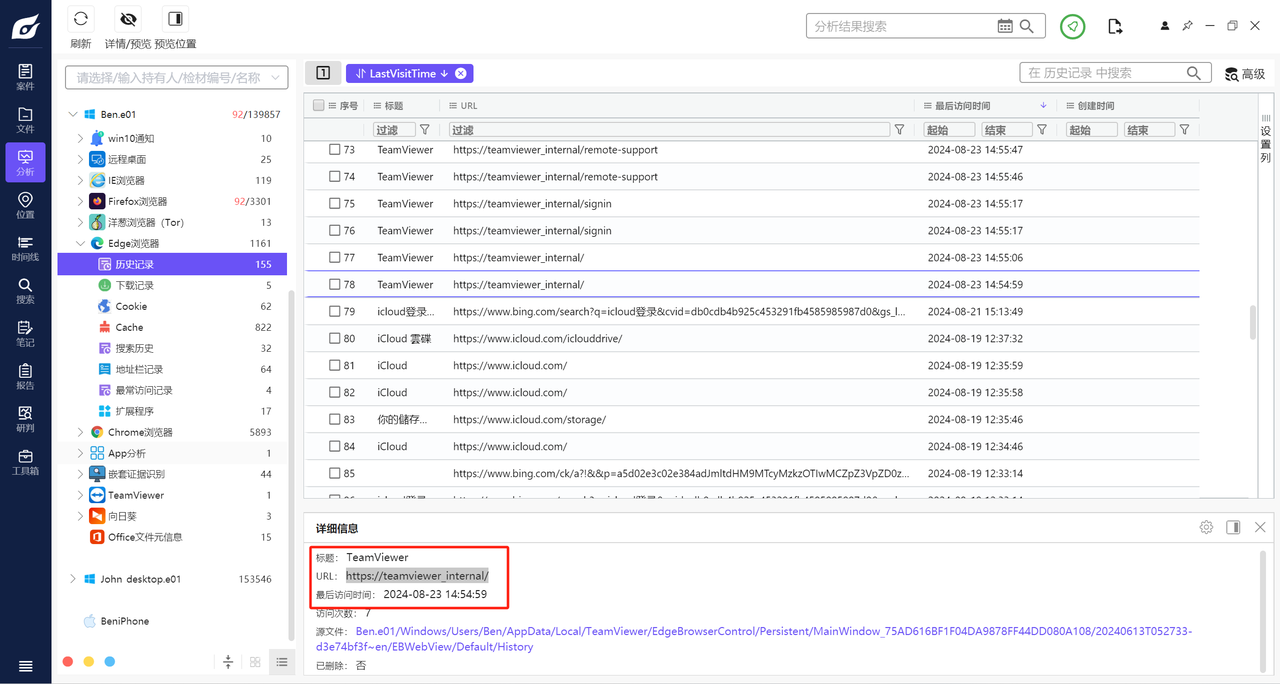Open the 位置 sidebar section
Screen dimensions: 1280x684
pyautogui.click(x=25, y=206)
